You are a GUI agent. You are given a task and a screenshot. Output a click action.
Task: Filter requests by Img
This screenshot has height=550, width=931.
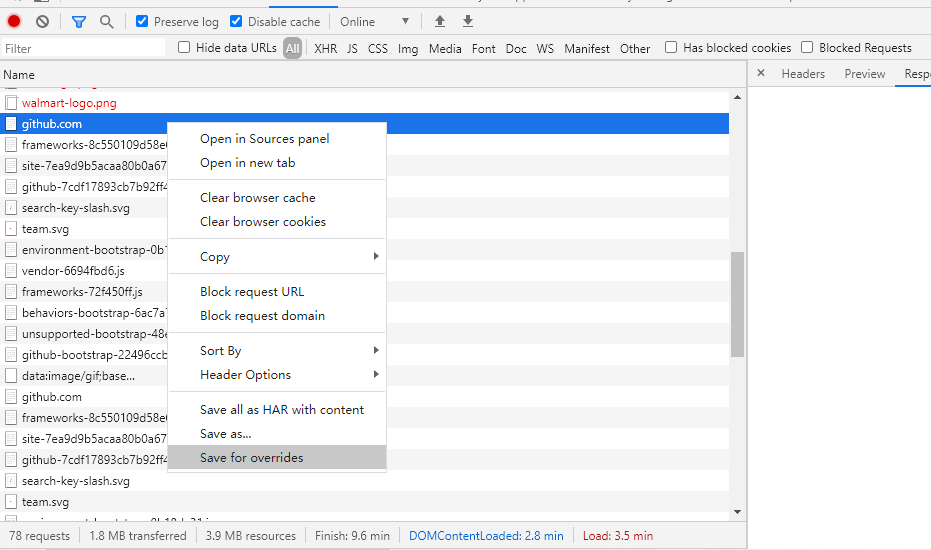(408, 49)
